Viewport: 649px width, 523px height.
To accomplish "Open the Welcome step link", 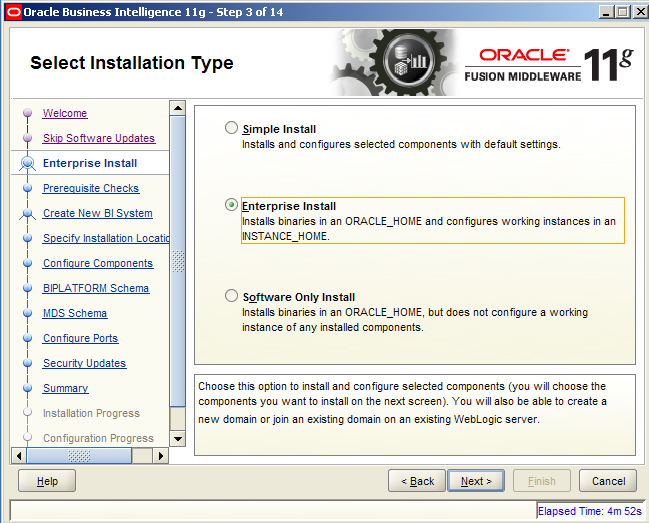I will (x=65, y=113).
